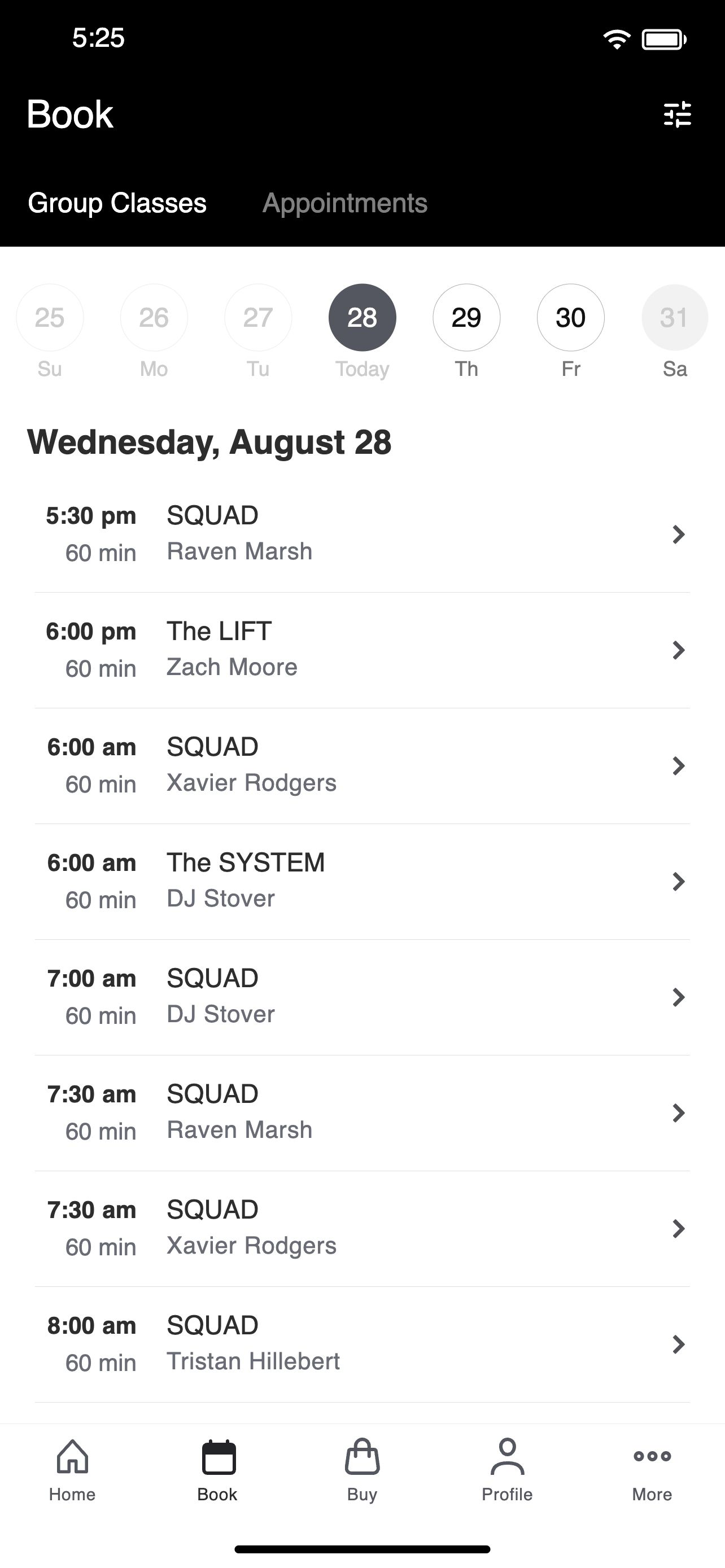
Task: Select today's date circle 28
Action: coord(362,317)
